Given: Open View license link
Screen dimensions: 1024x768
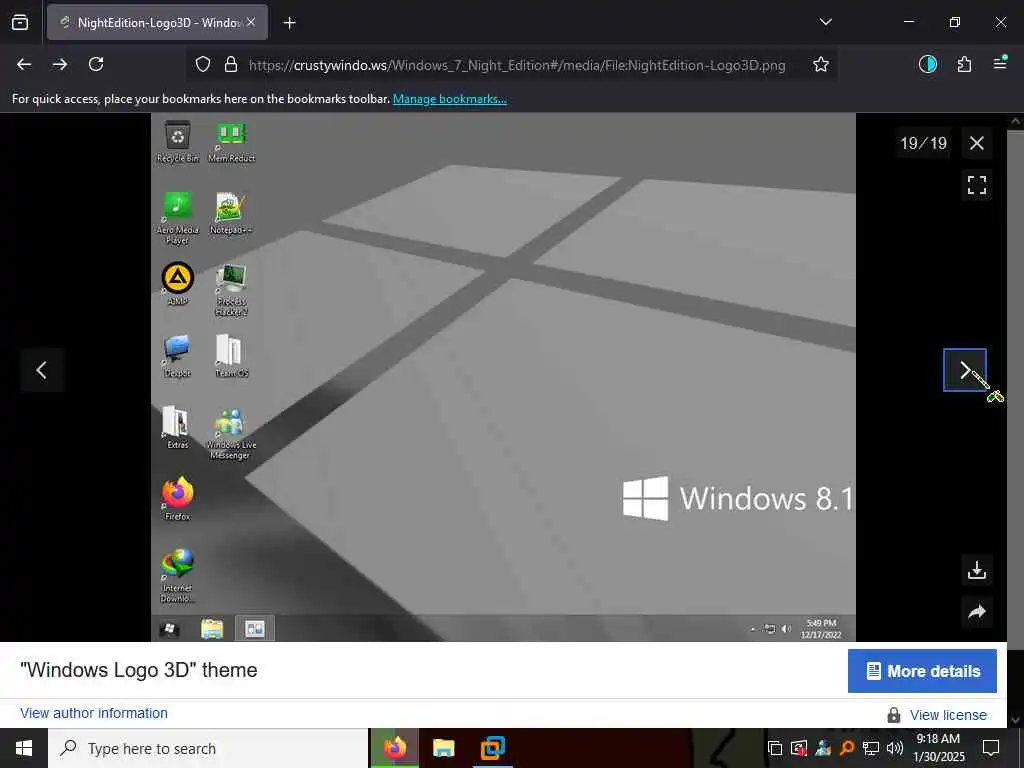Looking at the screenshot, I should [x=948, y=715].
